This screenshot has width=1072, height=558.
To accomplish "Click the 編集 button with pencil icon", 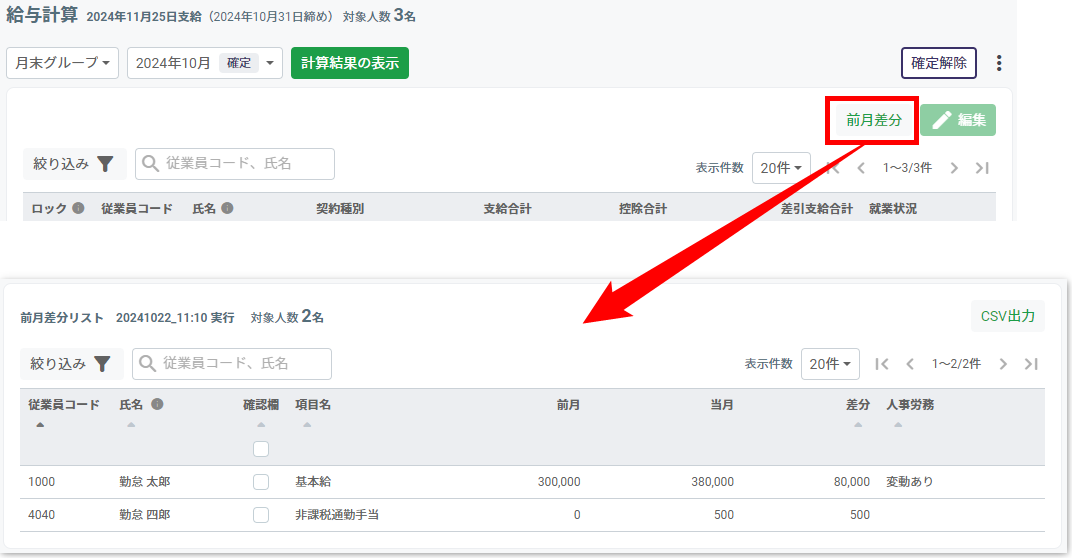I will (x=958, y=120).
